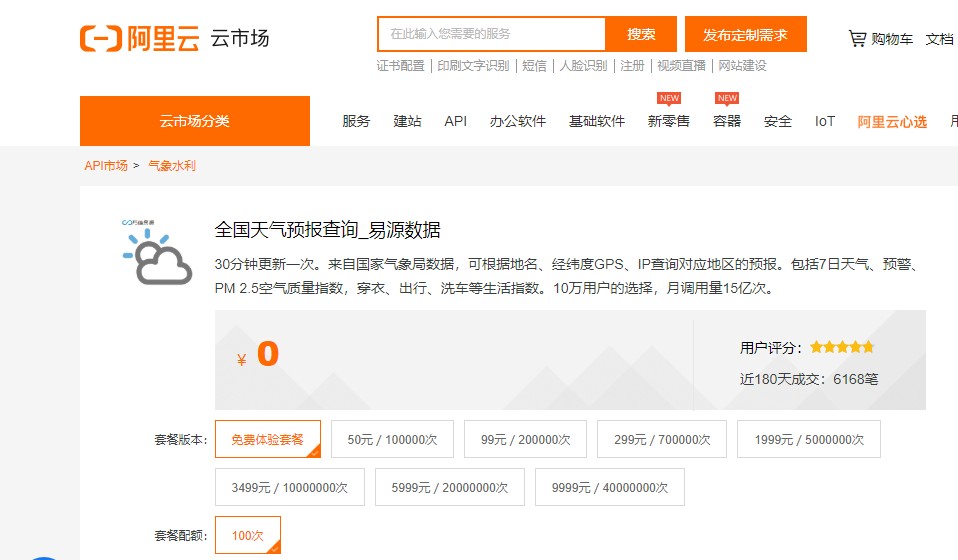Screen dimensions: 958x560
Task: Select the 100次 quota option
Action: click(248, 536)
